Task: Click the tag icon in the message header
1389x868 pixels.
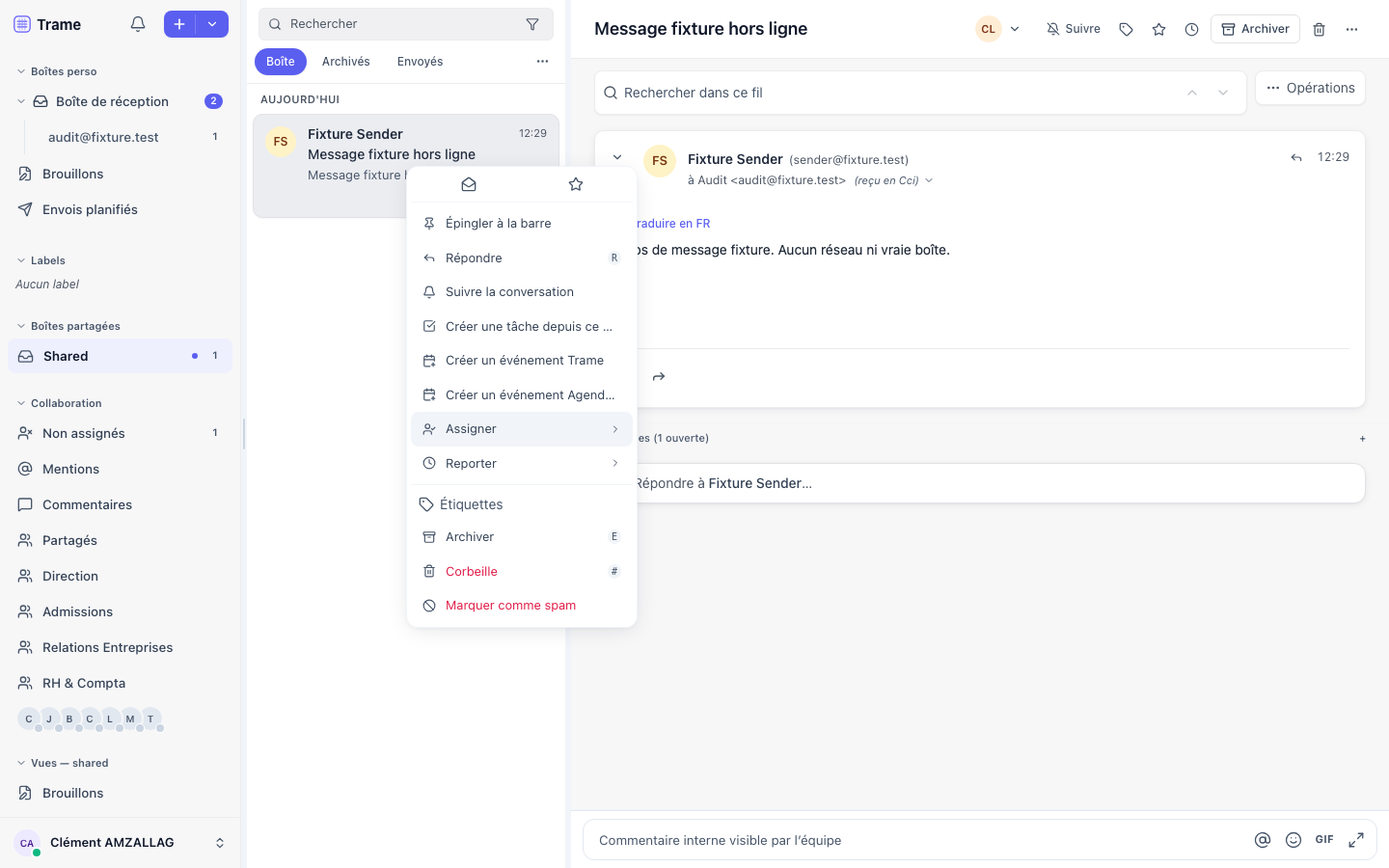Action: click(x=1126, y=29)
